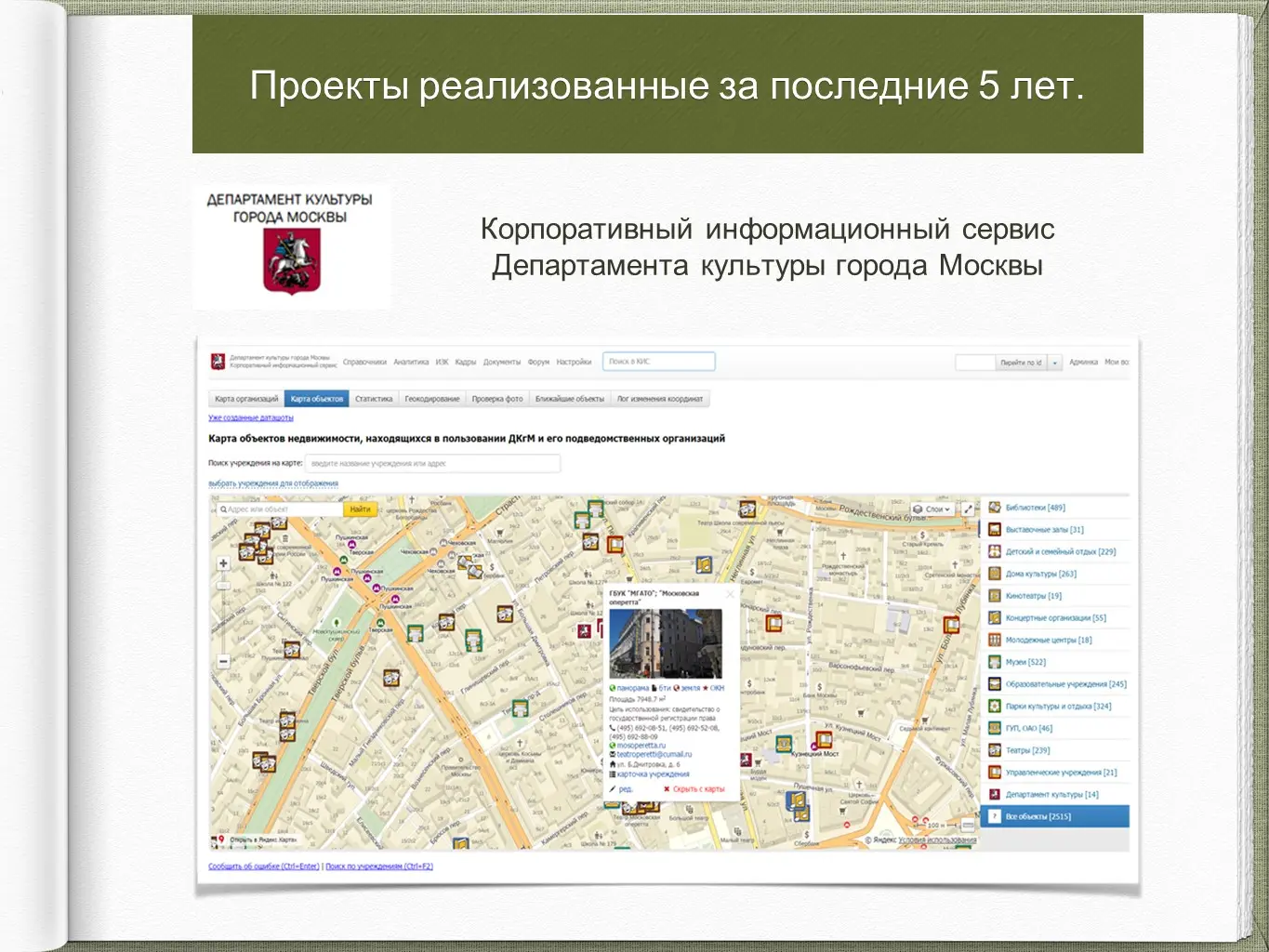Expand the map to fullscreen

[968, 509]
